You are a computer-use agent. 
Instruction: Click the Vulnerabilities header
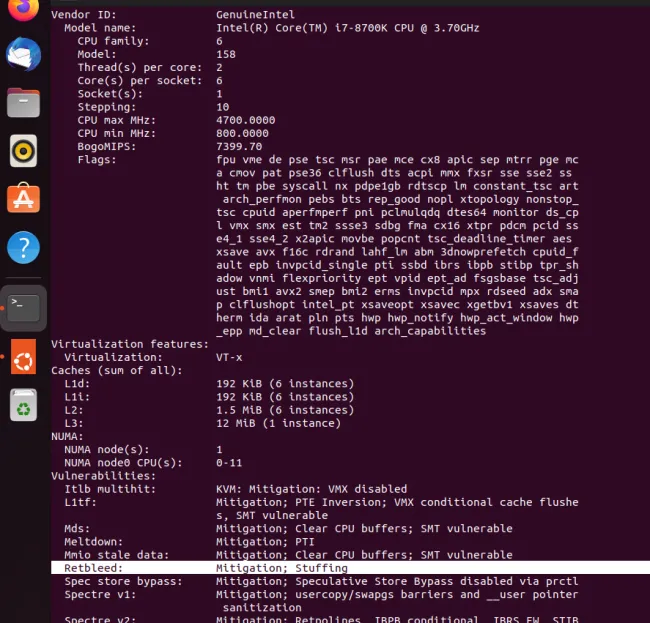pyautogui.click(x=104, y=476)
